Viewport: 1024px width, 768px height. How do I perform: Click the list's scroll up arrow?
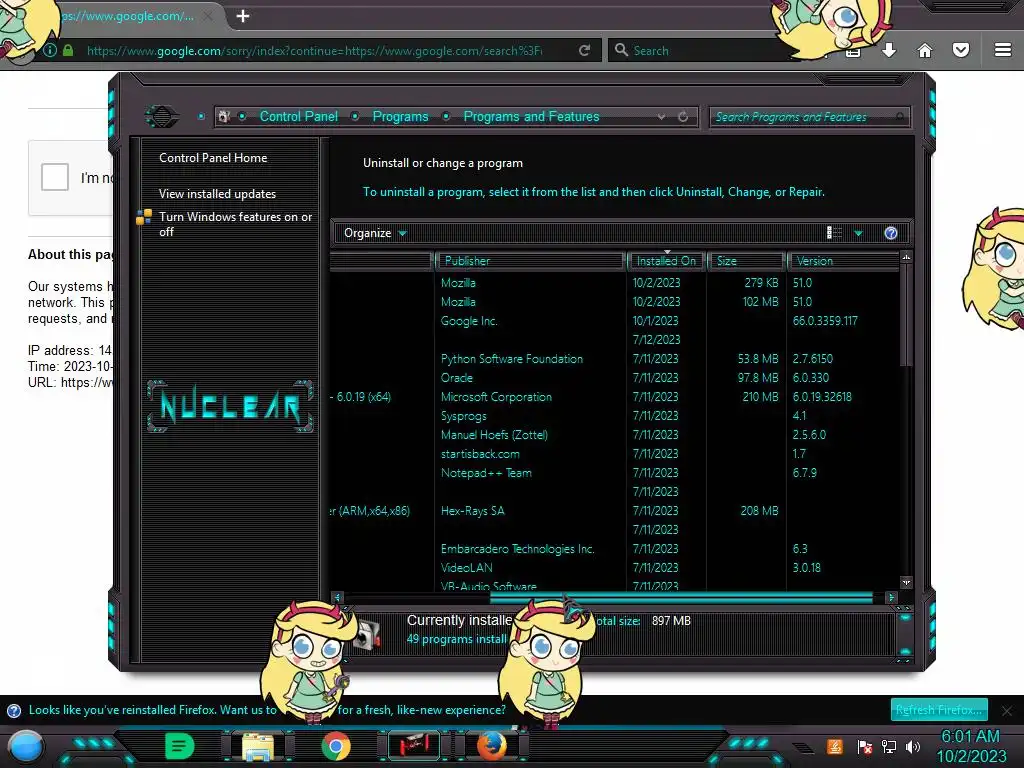coord(906,257)
